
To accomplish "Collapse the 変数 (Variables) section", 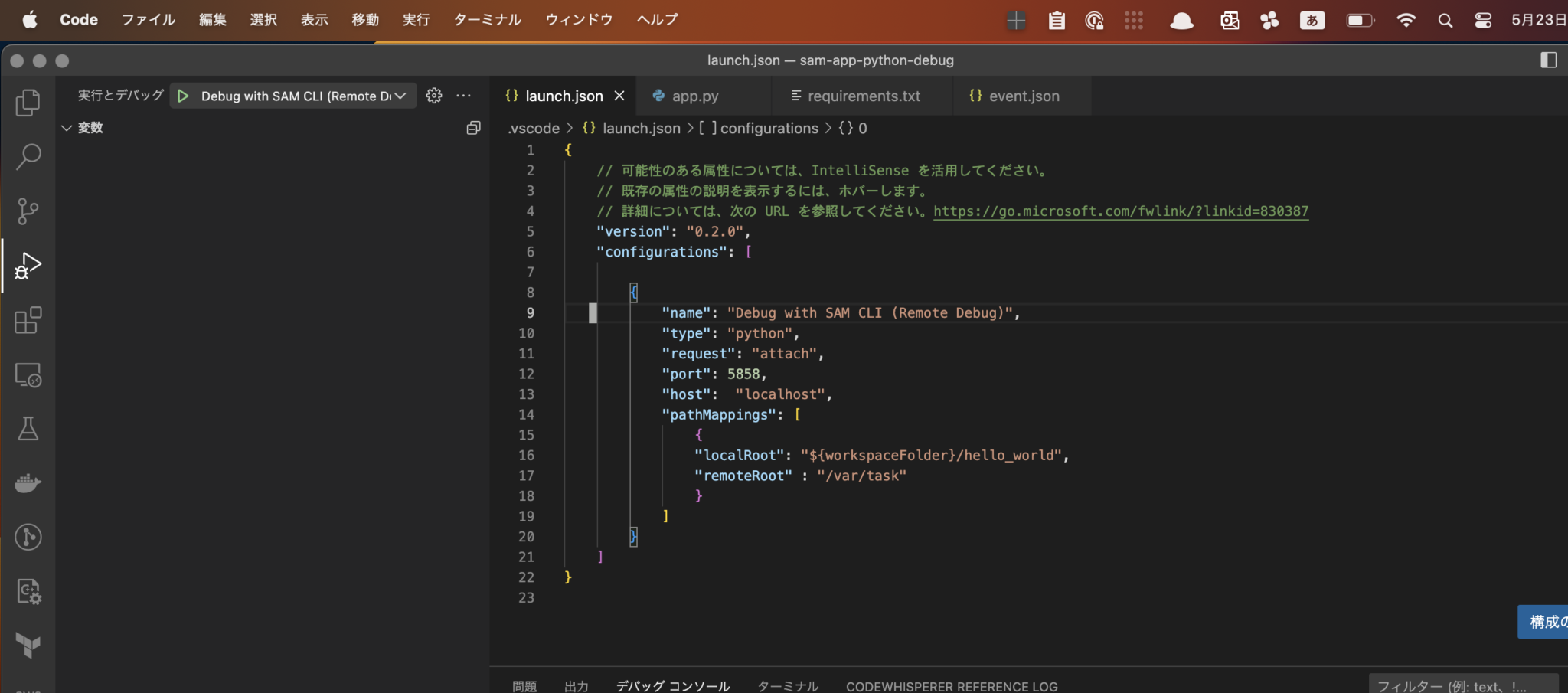I will [67, 128].
